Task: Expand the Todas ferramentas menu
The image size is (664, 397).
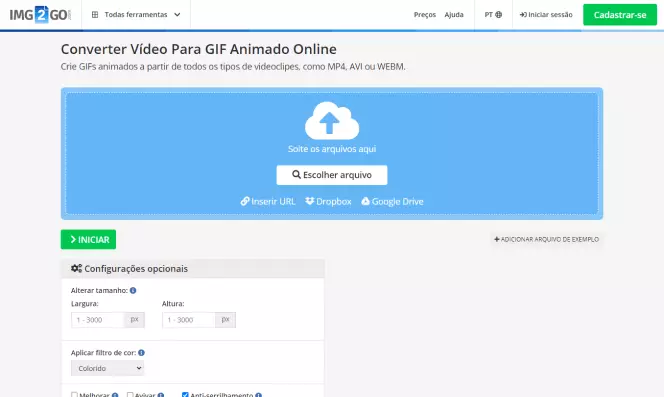Action: pyautogui.click(x=136, y=14)
